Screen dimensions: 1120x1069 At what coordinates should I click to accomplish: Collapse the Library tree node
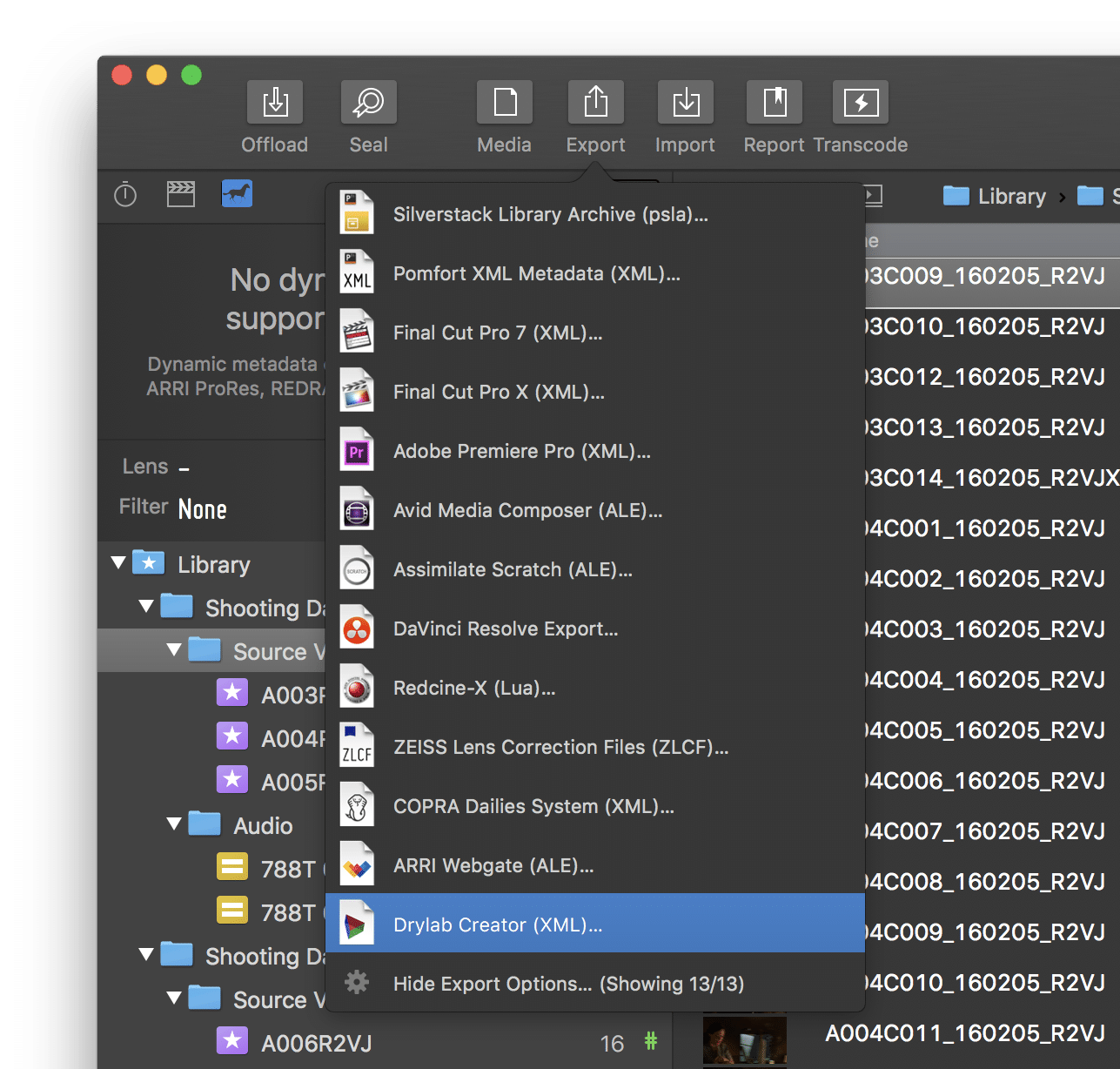[x=119, y=563]
